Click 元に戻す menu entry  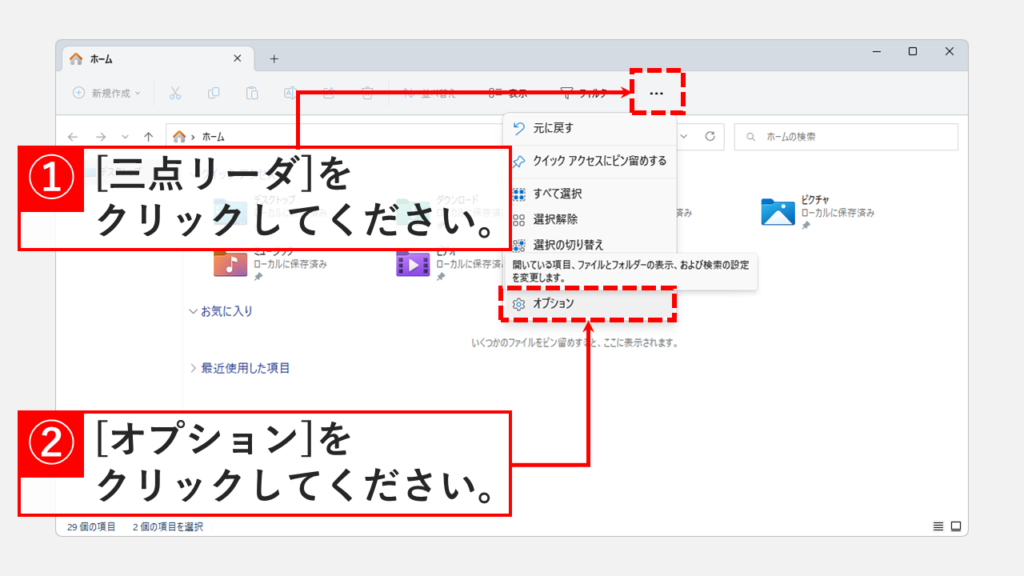553,129
